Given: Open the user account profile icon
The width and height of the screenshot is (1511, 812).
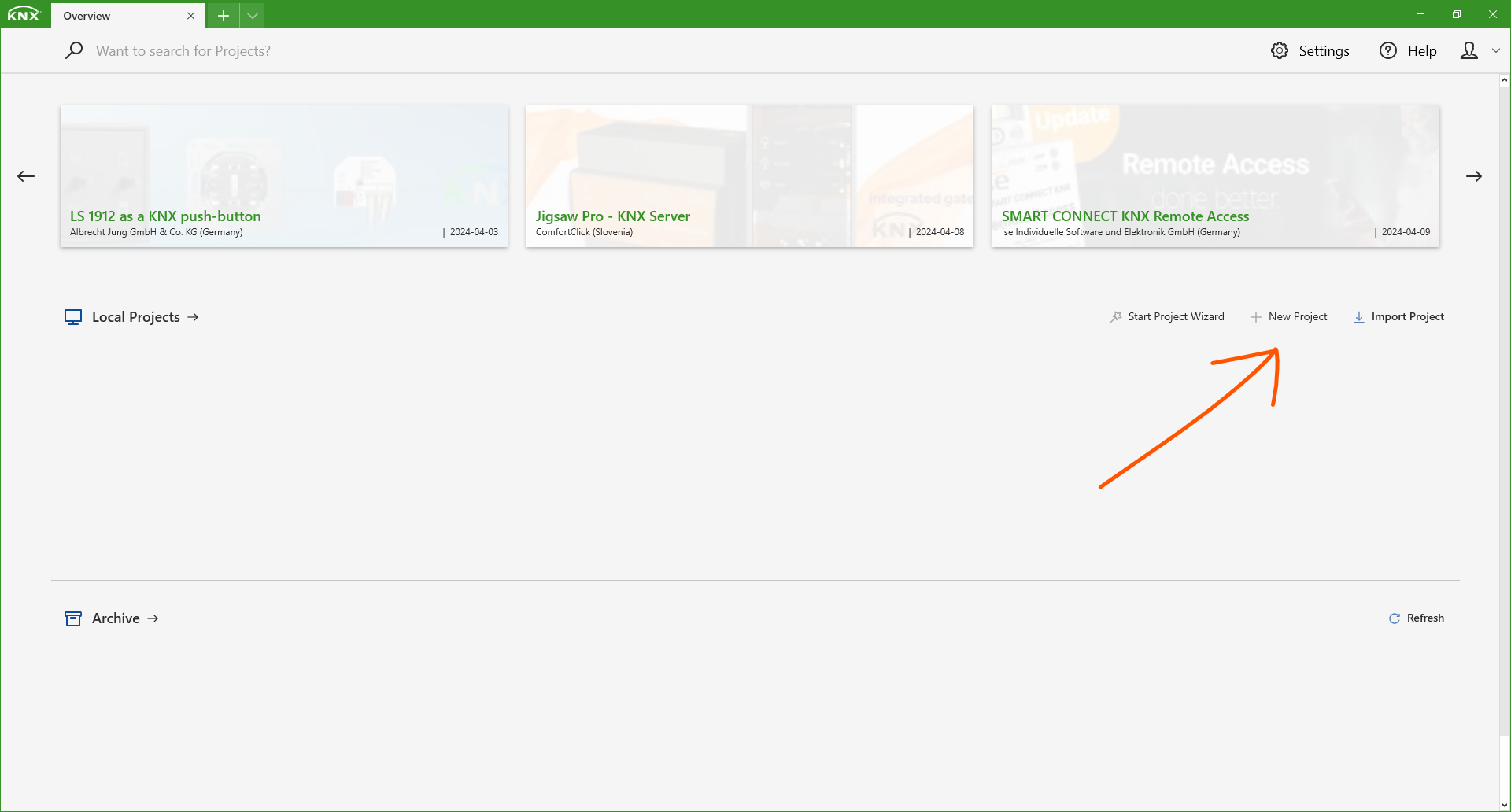Looking at the screenshot, I should pos(1469,50).
